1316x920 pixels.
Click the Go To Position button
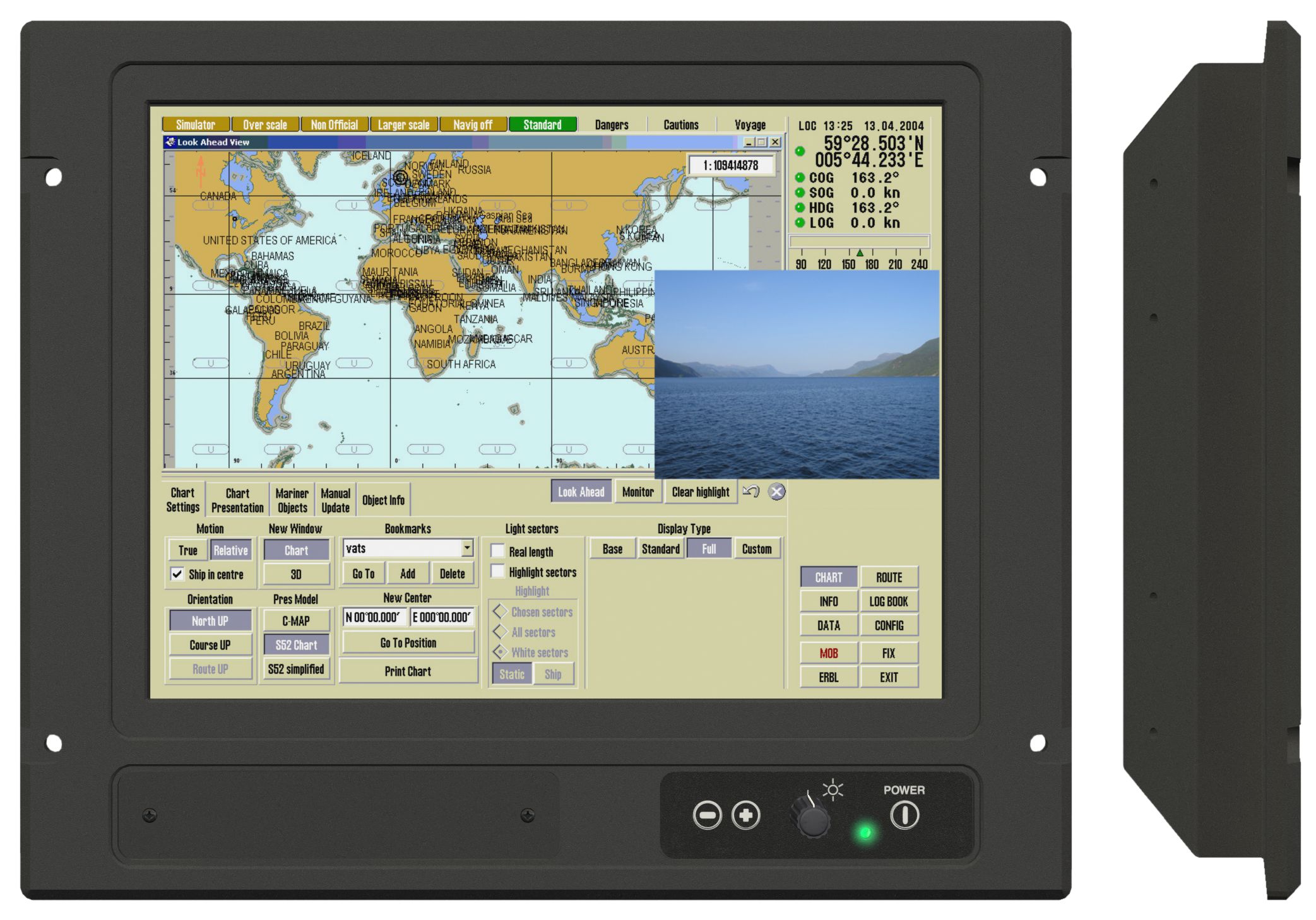point(408,643)
